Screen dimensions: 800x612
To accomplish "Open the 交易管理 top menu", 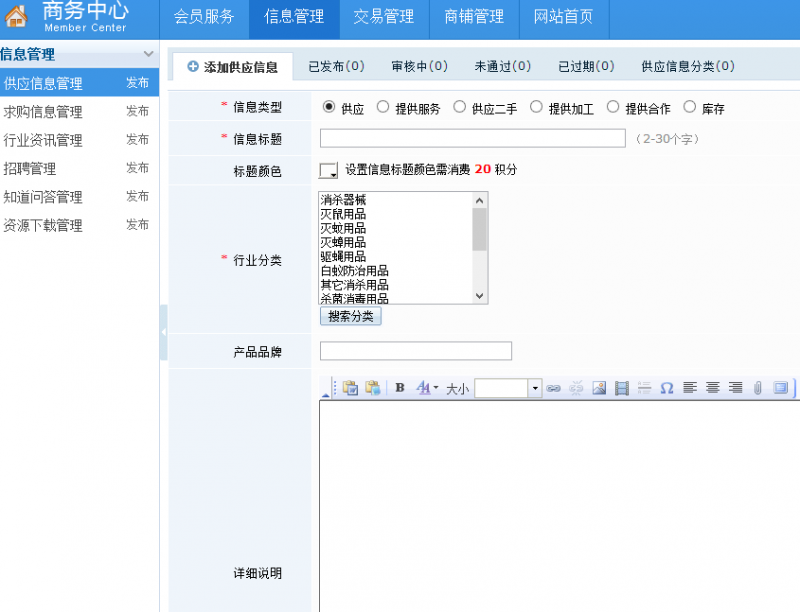I will pyautogui.click(x=383, y=17).
